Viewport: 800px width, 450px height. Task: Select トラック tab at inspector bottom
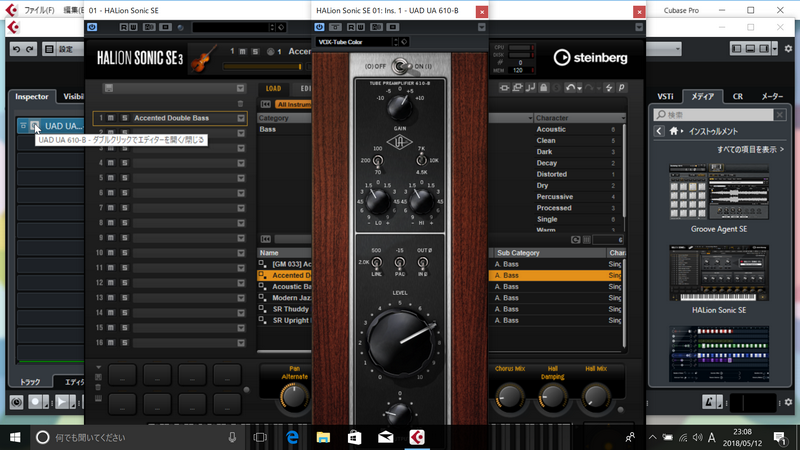tap(30, 382)
